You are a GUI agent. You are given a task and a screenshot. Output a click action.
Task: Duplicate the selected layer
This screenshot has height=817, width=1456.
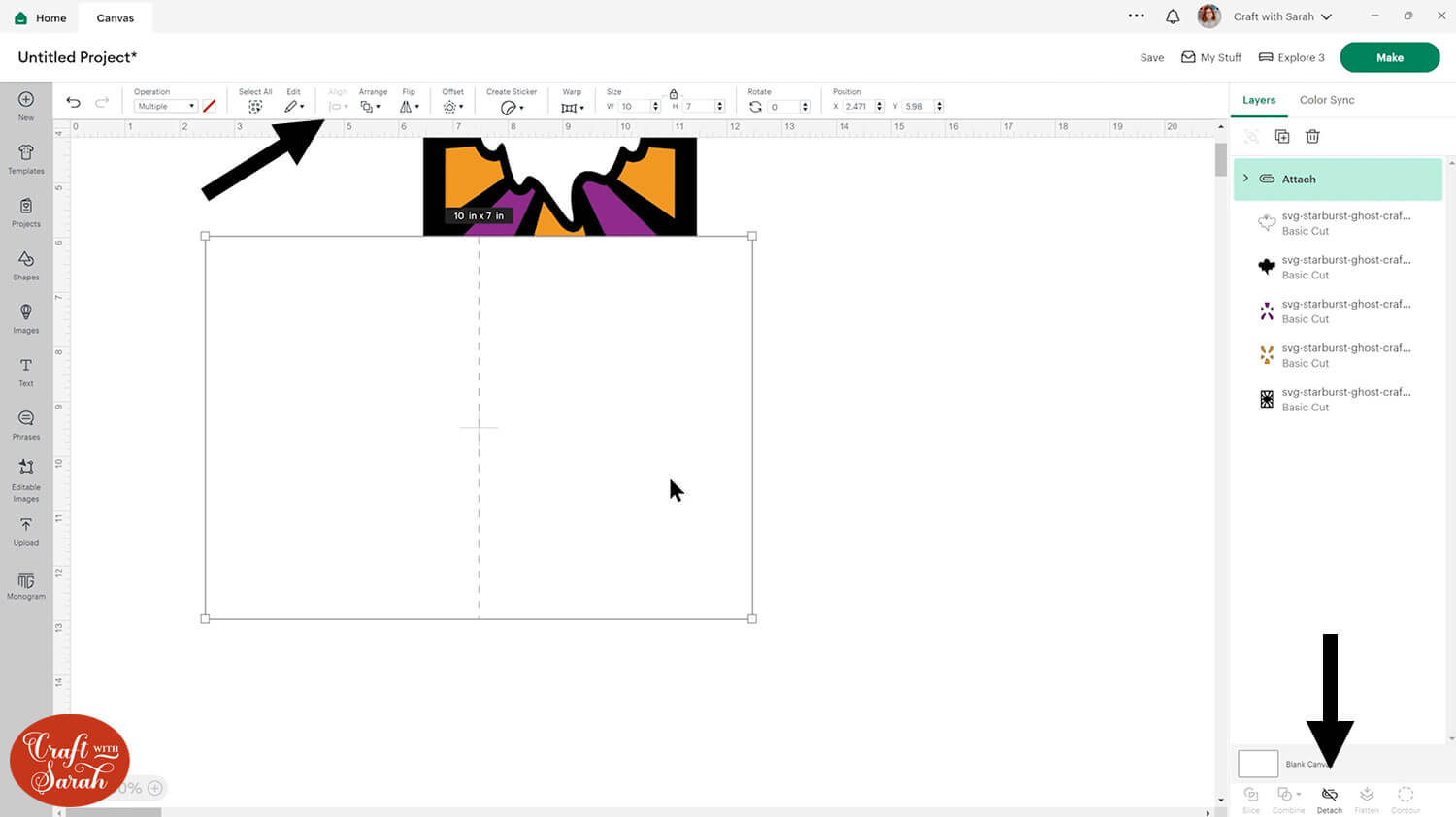1282,137
